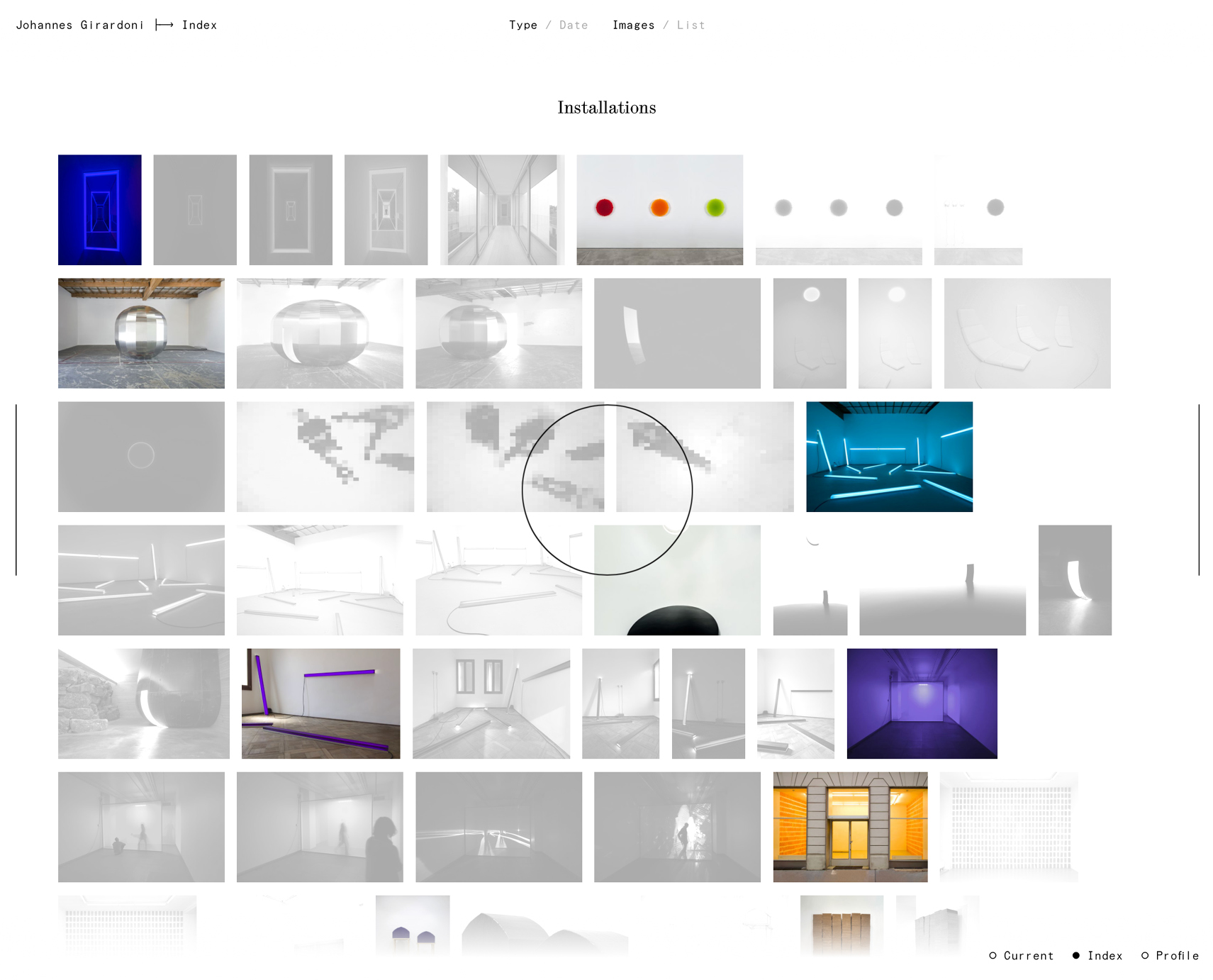Image resolution: width=1213 pixels, height=980 pixels.
Task: Click the Index breadcrumb link in header
Action: pos(199,25)
